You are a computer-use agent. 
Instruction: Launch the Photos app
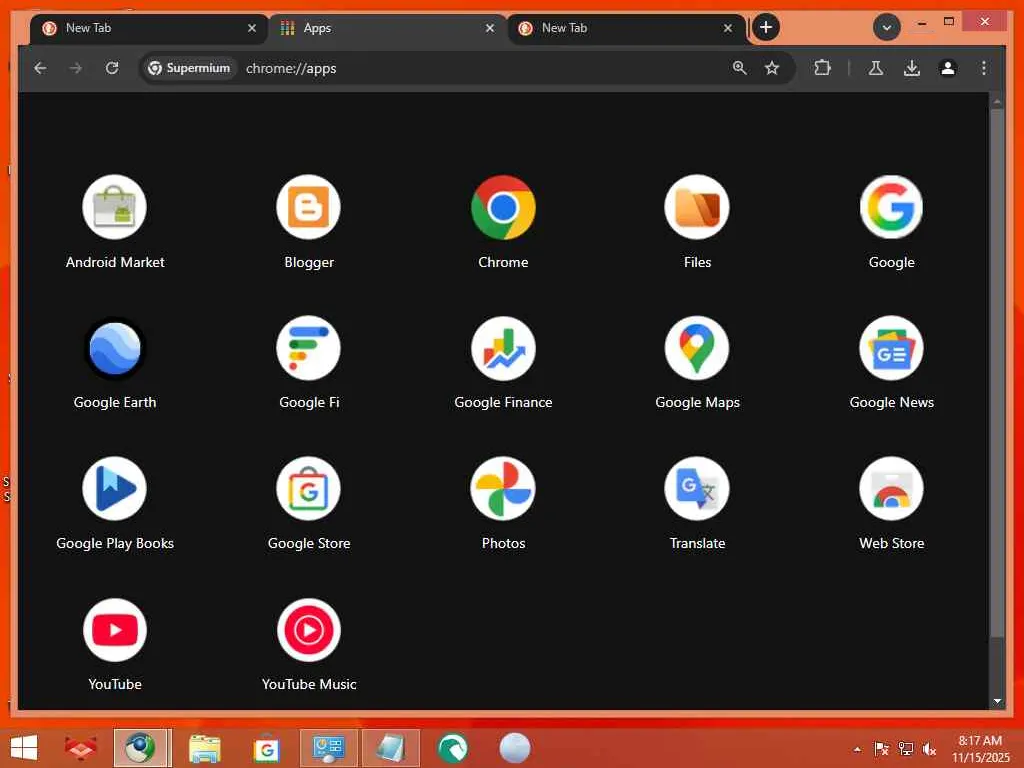point(503,488)
